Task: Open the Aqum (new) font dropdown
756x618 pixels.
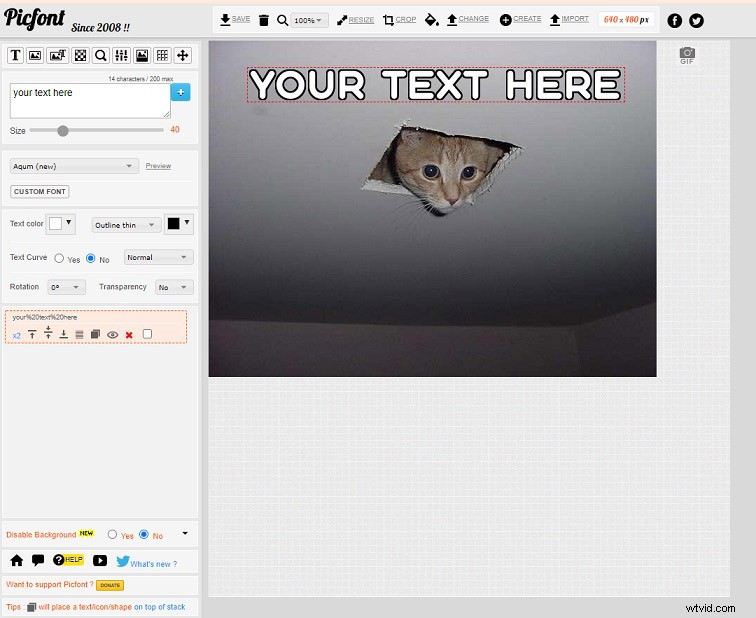Action: coord(74,166)
